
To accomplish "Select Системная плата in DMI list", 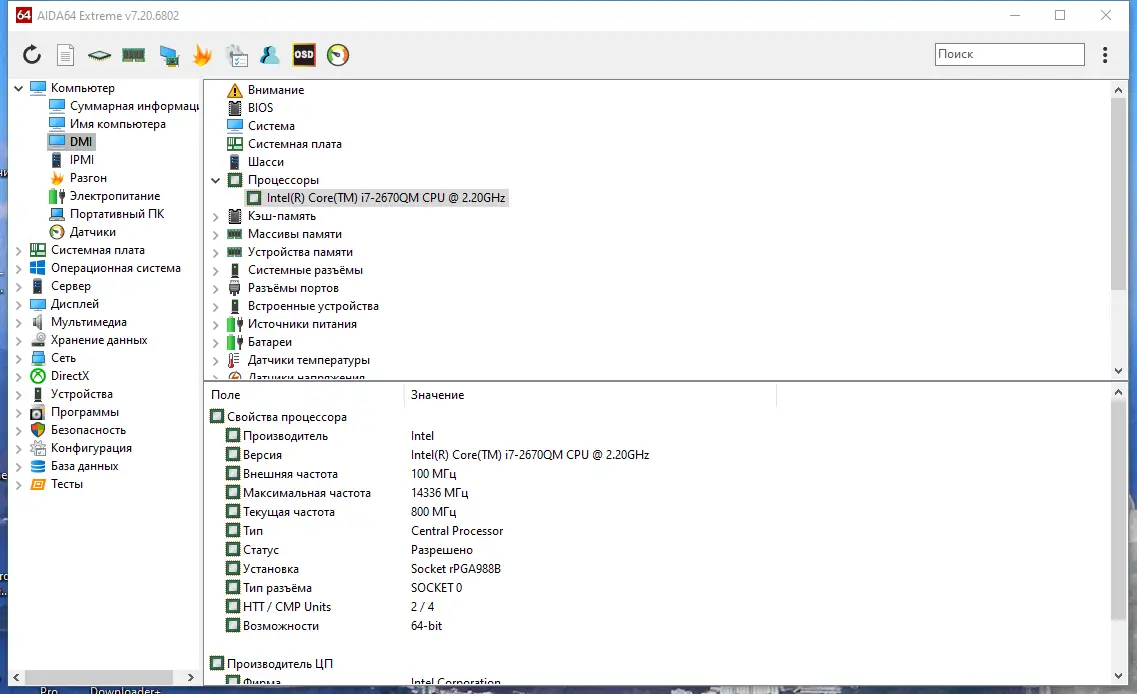I will pyautogui.click(x=294, y=144).
